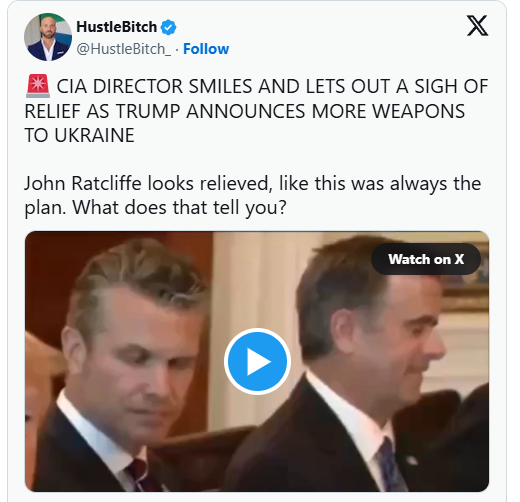Follow the HustleBitch account
Screen dimensions: 520x502
point(206,49)
